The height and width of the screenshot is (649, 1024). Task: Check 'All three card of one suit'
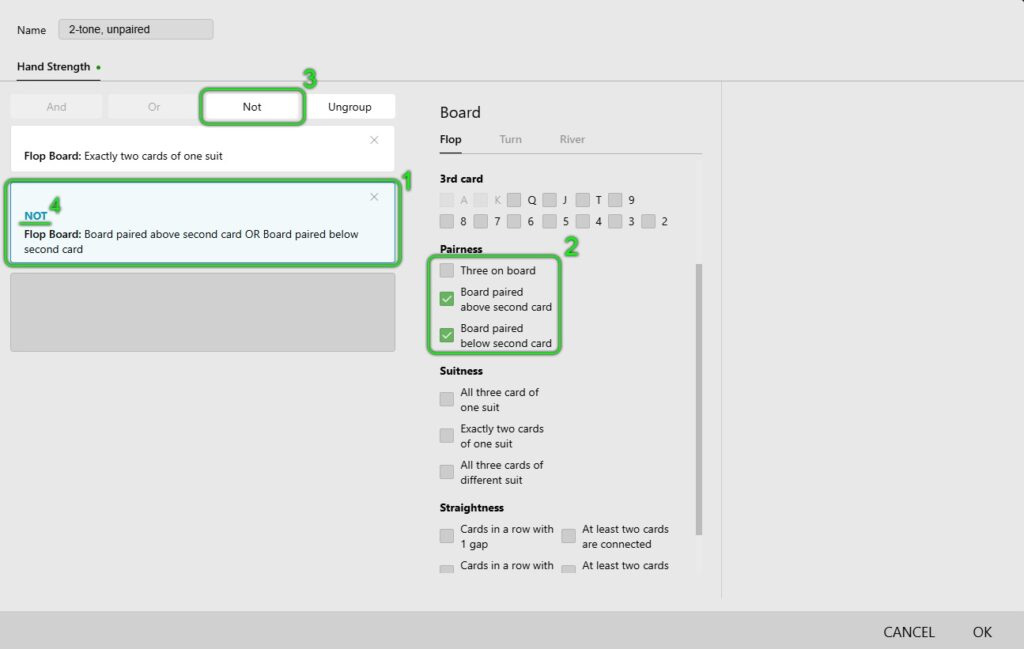click(x=447, y=400)
